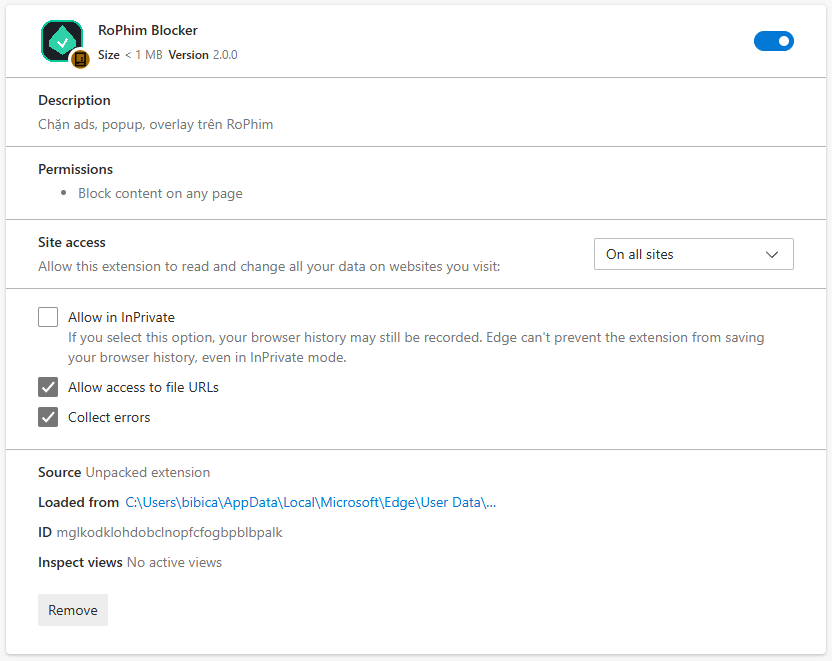Open the Loaded from folder path link

pos(310,502)
